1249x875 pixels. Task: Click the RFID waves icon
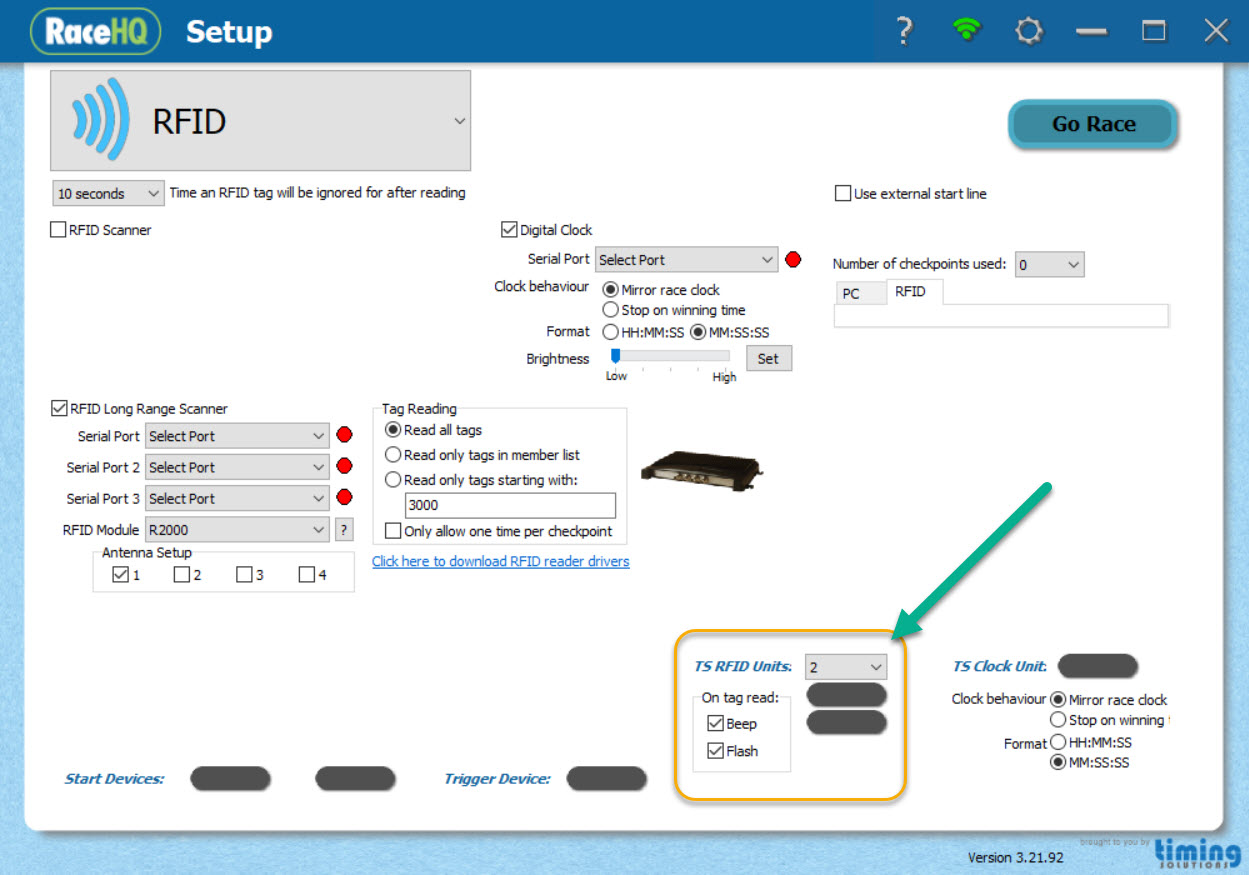(100, 121)
